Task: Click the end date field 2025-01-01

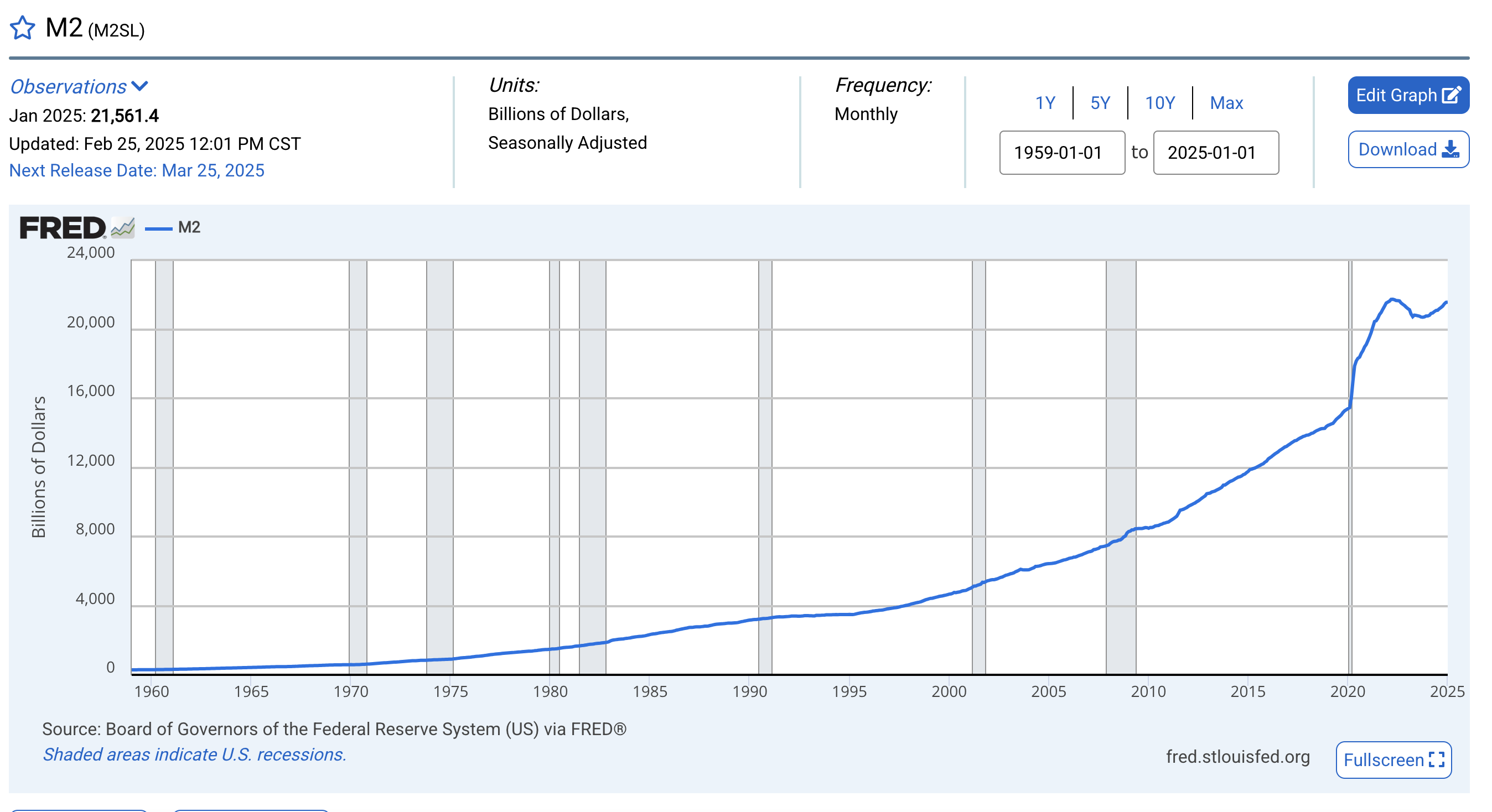Action: (1216, 152)
